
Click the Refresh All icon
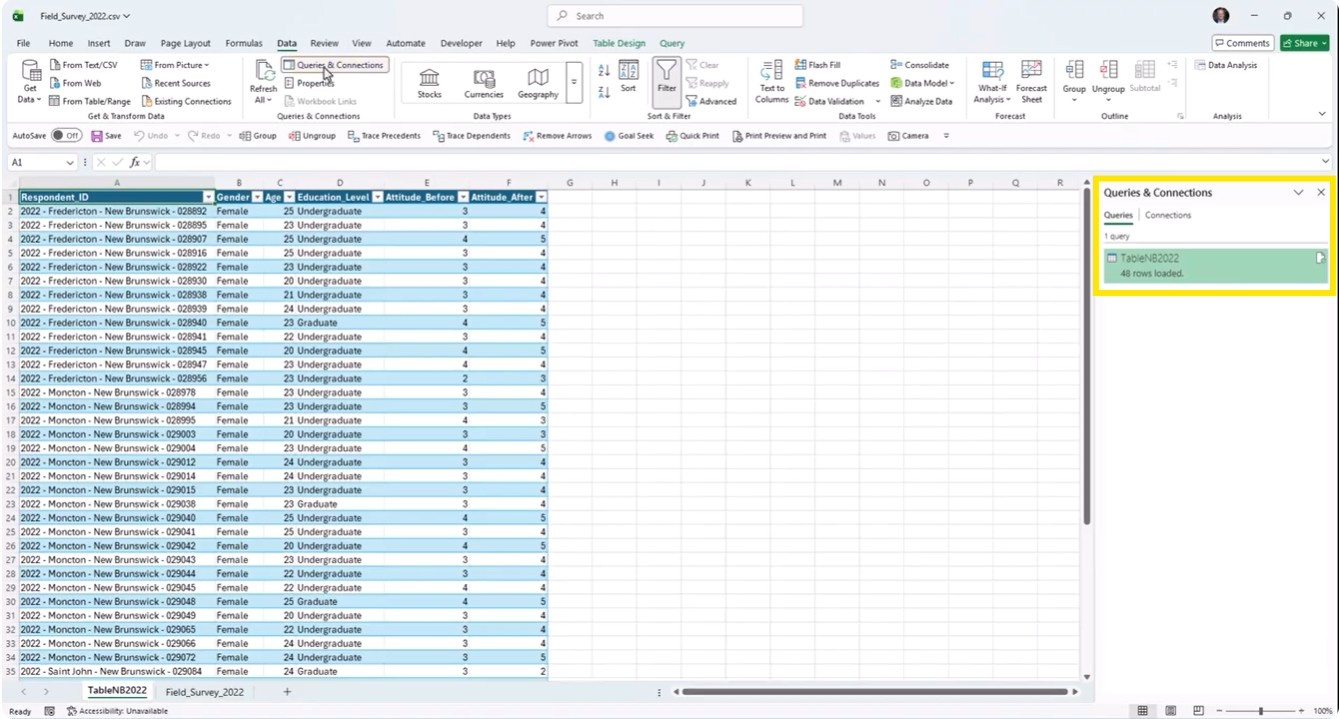click(x=264, y=70)
